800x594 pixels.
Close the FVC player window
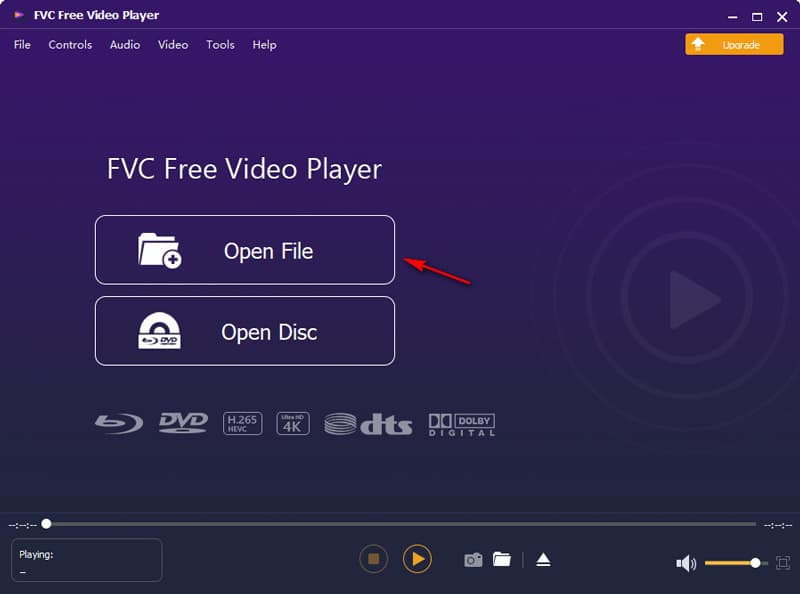[782, 17]
